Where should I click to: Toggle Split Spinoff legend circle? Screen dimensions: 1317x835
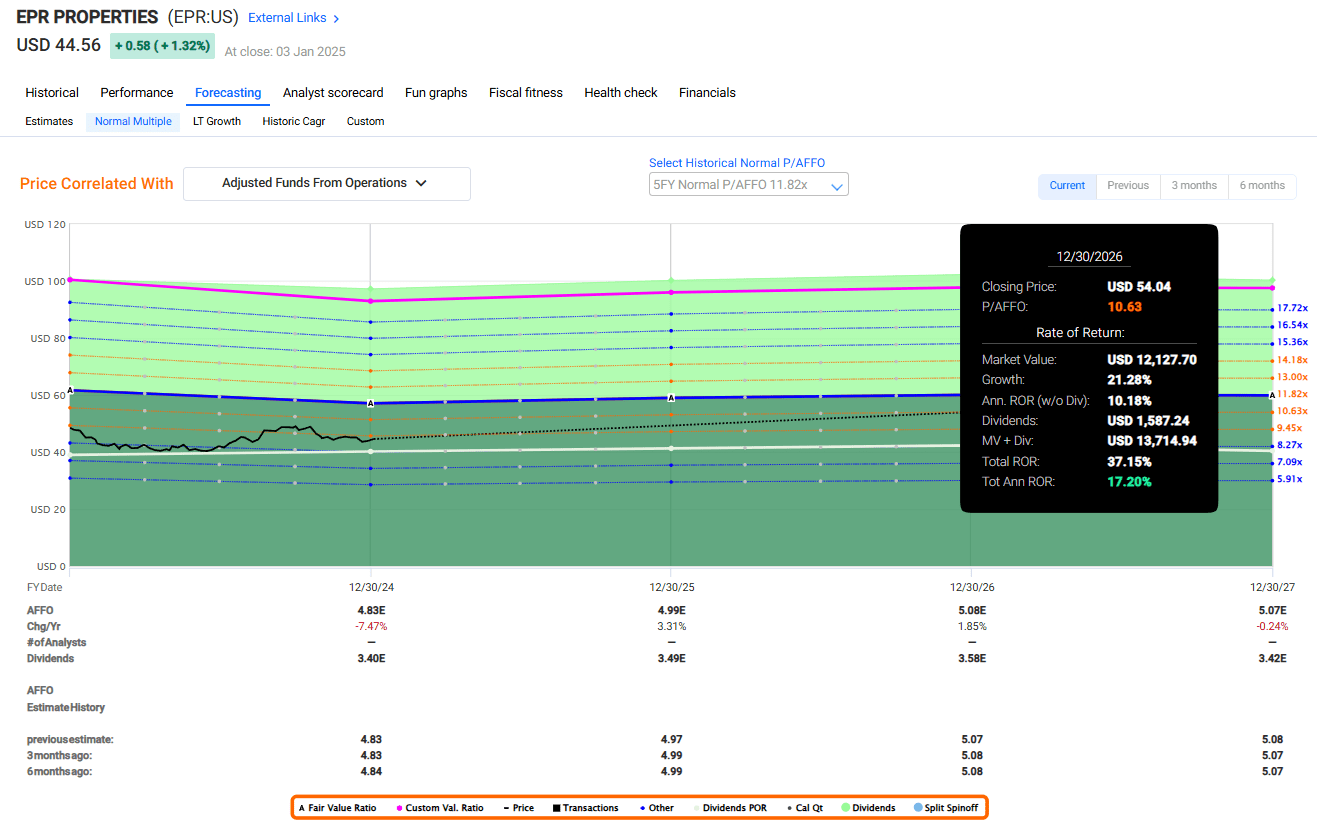point(920,808)
